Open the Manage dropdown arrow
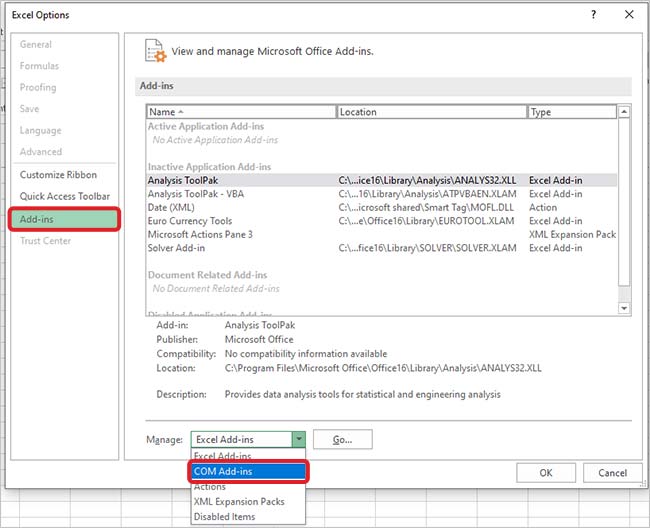This screenshot has height=528, width=650. click(x=298, y=439)
